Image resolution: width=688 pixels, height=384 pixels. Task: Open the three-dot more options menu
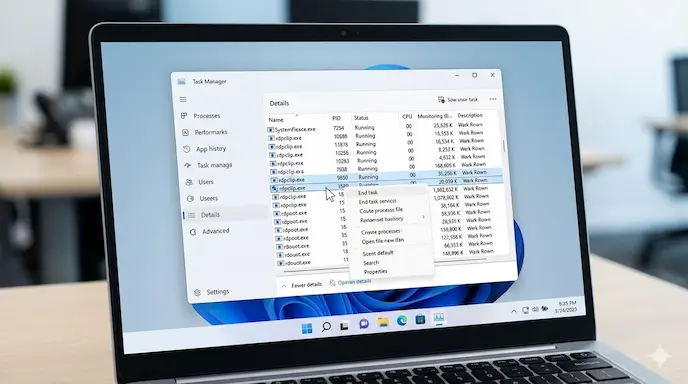[493, 99]
